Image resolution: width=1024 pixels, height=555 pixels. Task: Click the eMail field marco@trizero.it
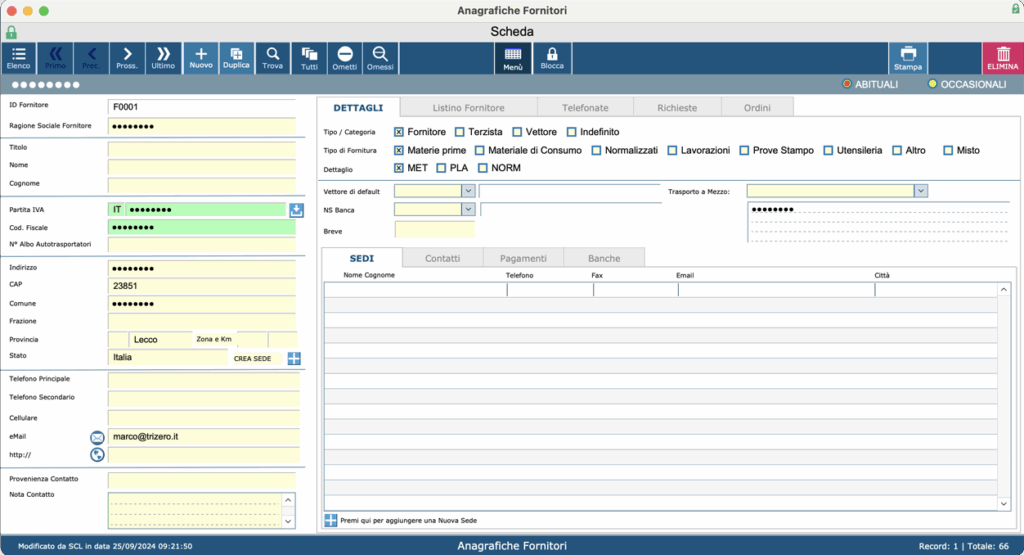[203, 437]
